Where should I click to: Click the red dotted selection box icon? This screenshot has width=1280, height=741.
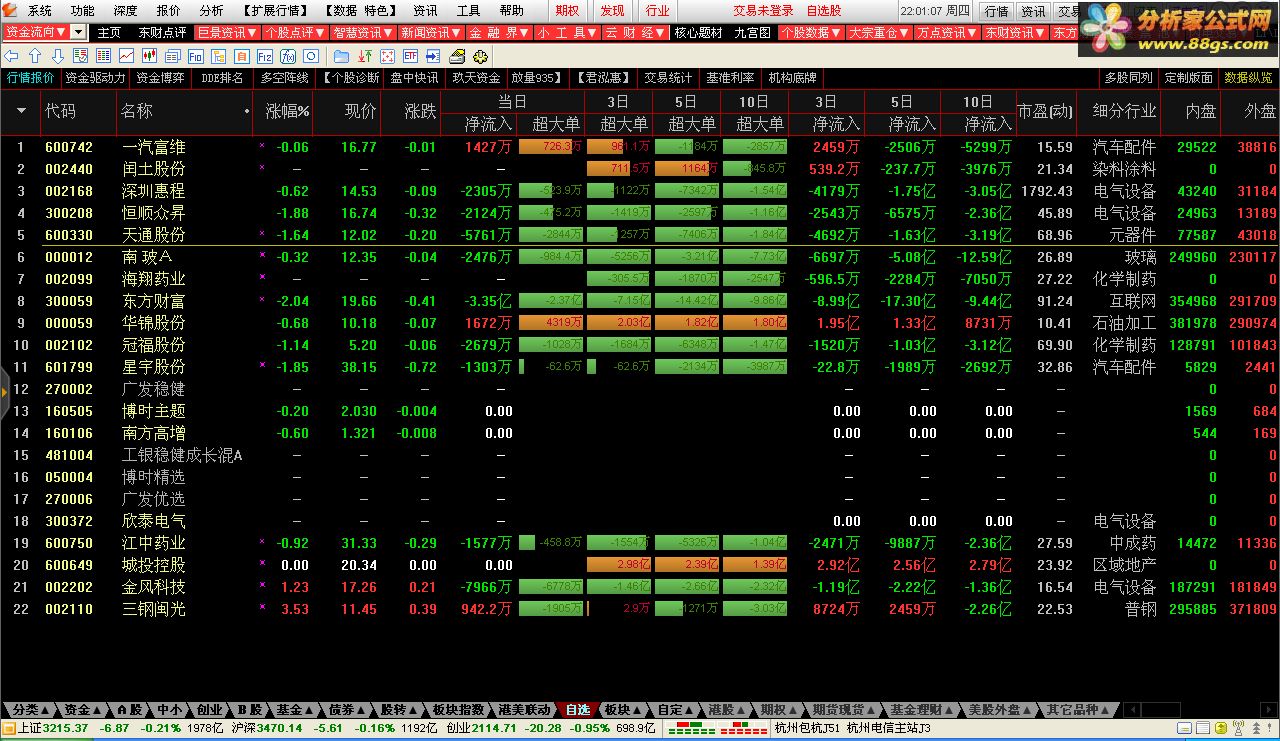tap(388, 56)
